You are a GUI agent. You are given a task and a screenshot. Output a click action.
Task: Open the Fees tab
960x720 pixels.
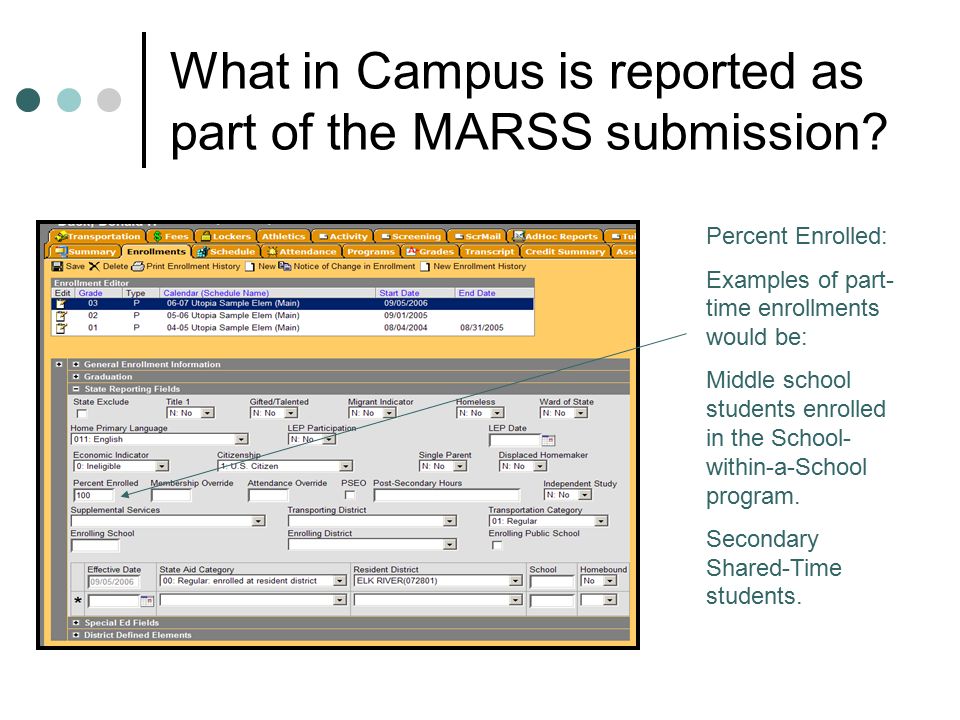(170, 236)
